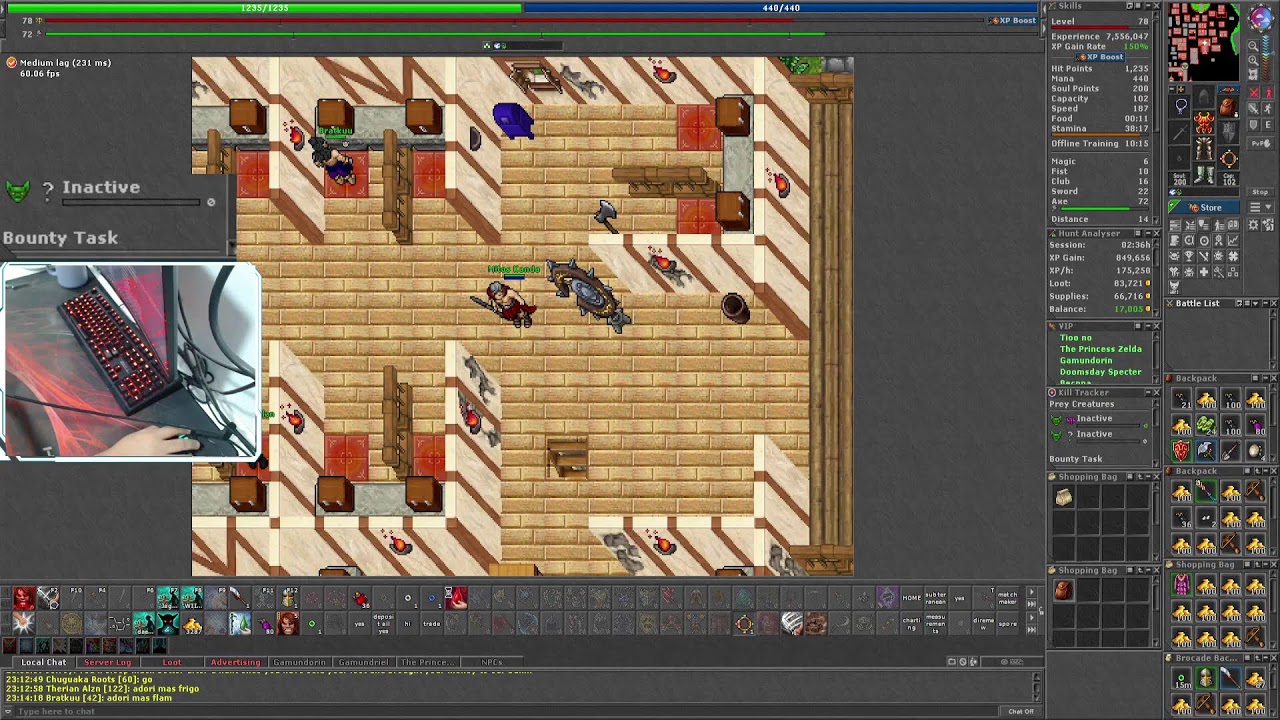This screenshot has width=1280, height=720.
Task: Select the red shield in the Backpack
Action: pyautogui.click(x=1182, y=451)
